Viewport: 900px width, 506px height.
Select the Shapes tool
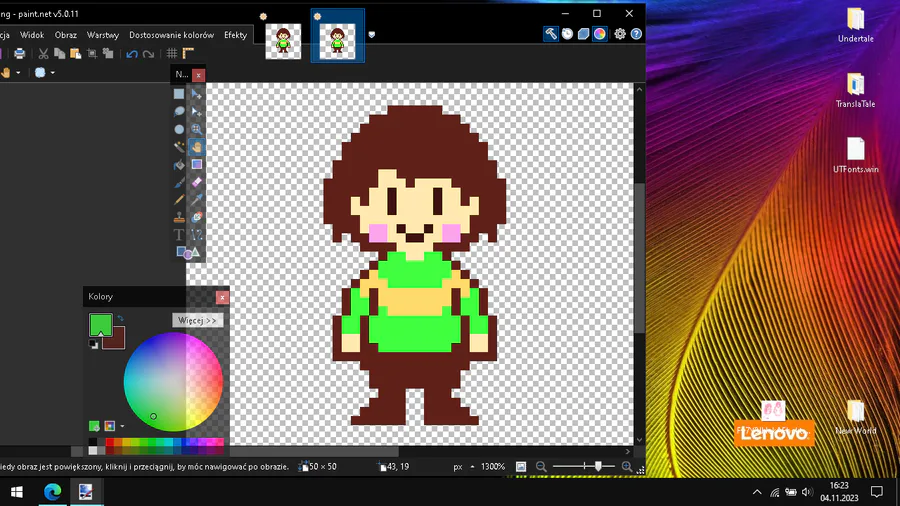(188, 252)
